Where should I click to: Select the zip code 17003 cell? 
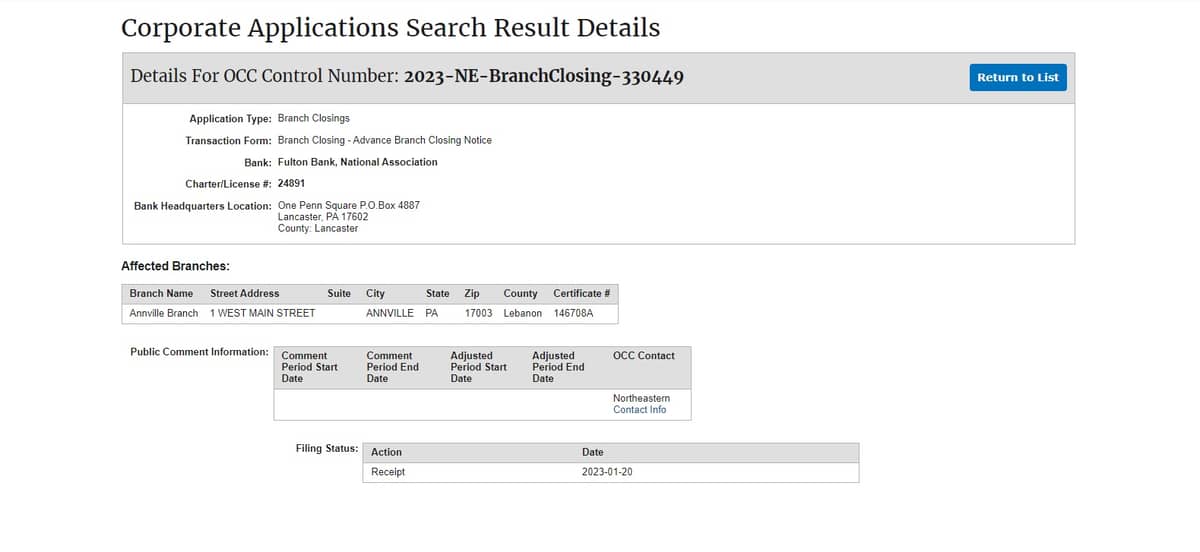(478, 313)
